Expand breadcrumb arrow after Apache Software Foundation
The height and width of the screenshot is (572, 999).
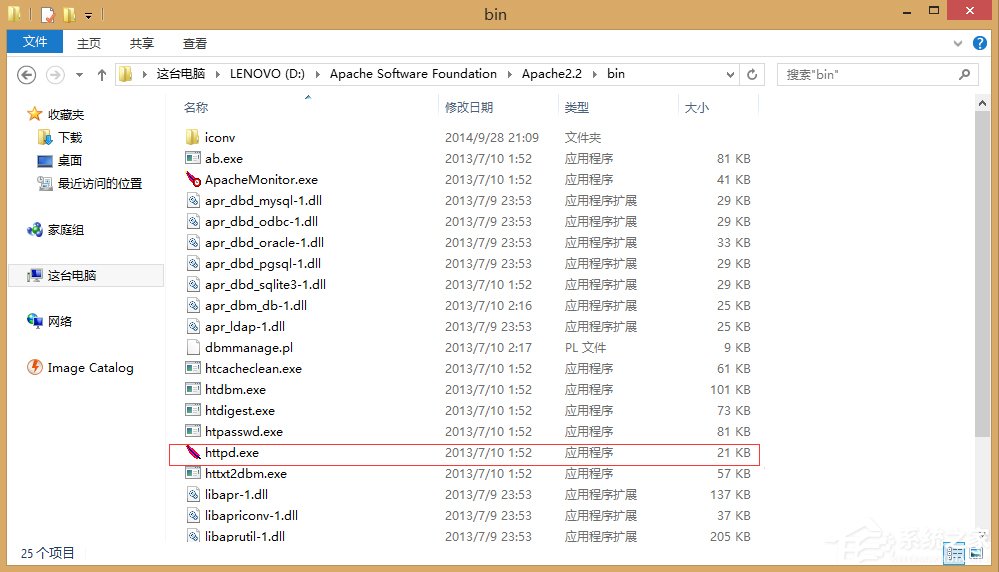509,75
